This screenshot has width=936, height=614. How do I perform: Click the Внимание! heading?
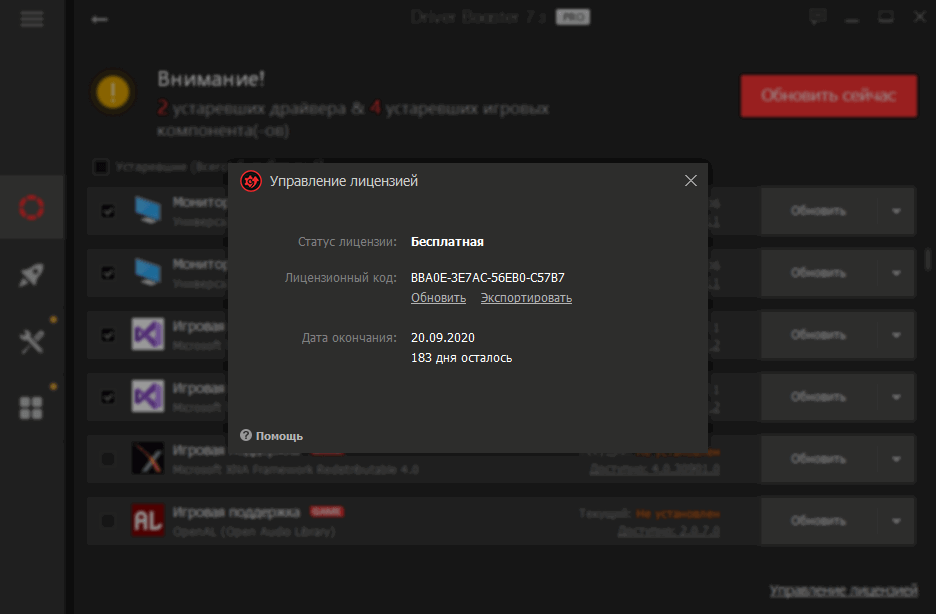click(x=211, y=79)
